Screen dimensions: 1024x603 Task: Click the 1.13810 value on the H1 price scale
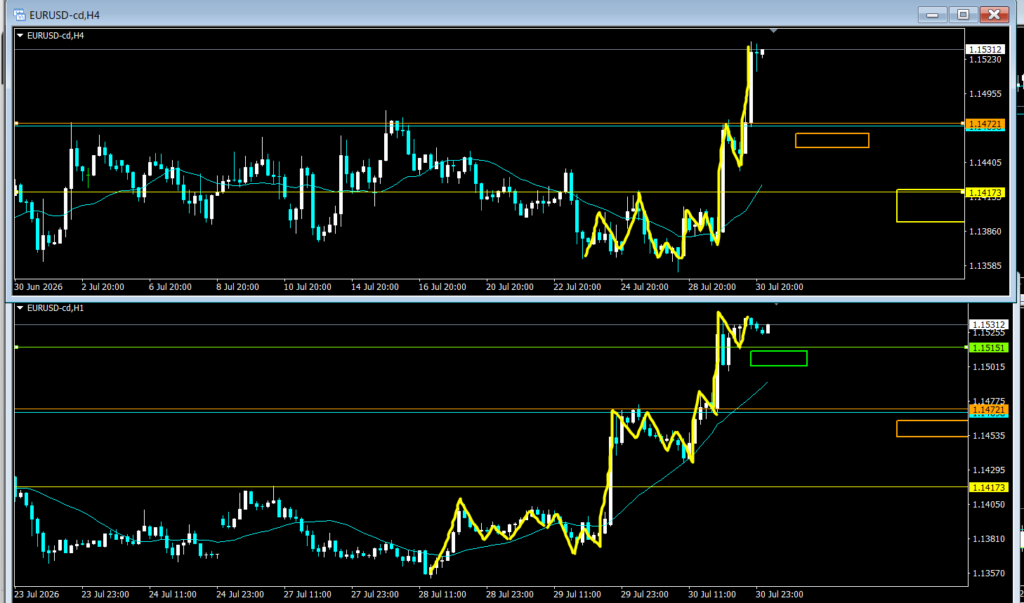(989, 539)
